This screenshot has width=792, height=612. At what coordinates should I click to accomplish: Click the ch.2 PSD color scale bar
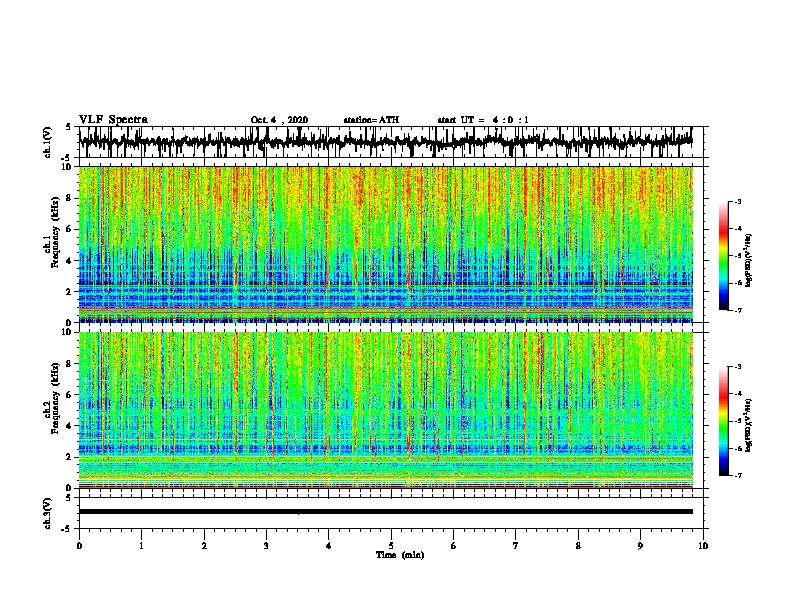[x=724, y=421]
